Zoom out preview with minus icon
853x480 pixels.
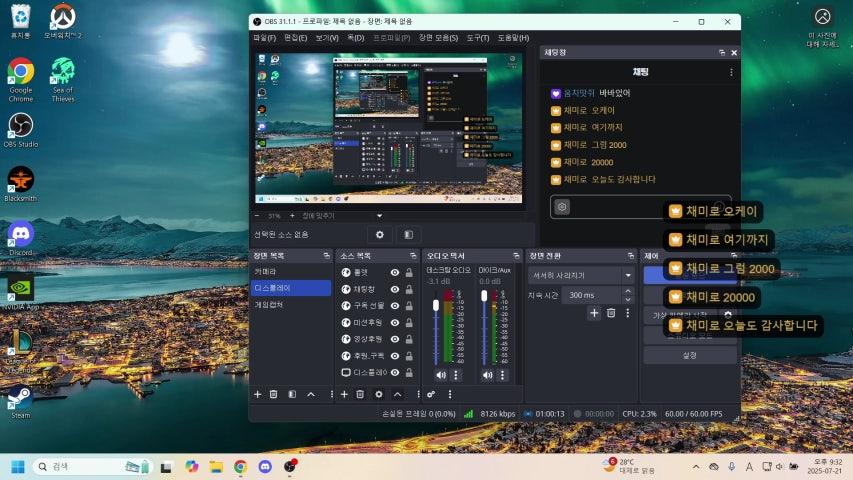tap(257, 216)
